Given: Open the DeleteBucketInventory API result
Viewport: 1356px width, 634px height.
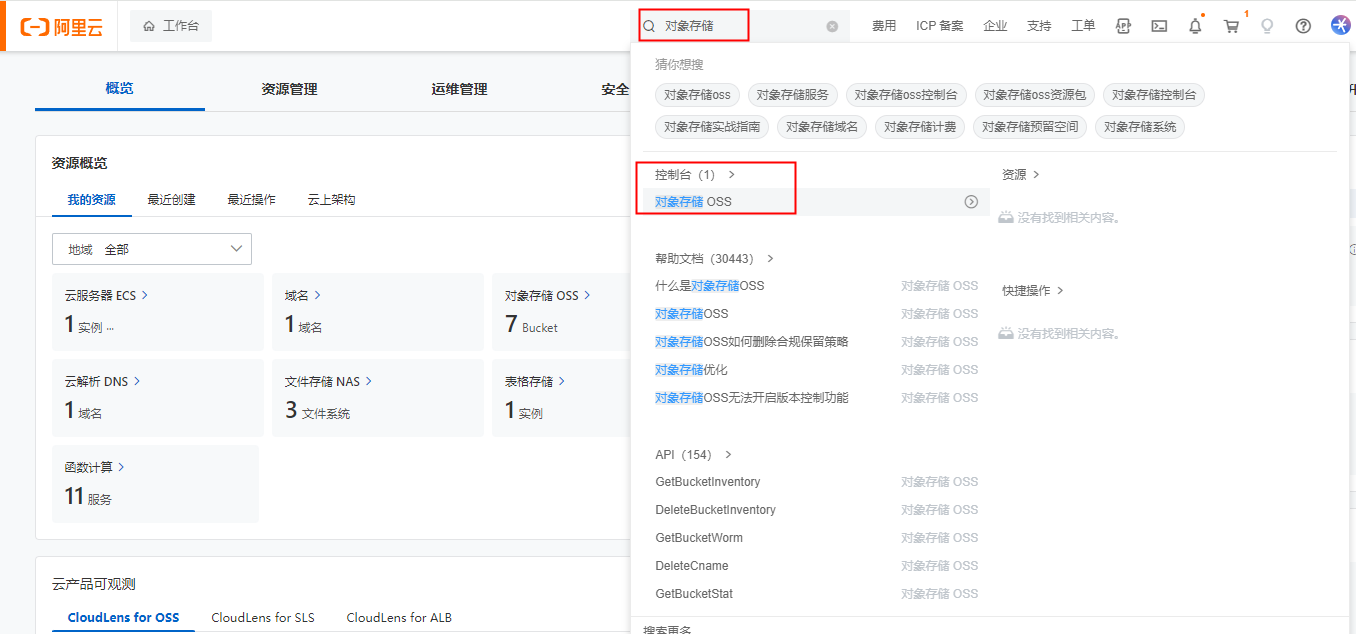Looking at the screenshot, I should tap(715, 510).
